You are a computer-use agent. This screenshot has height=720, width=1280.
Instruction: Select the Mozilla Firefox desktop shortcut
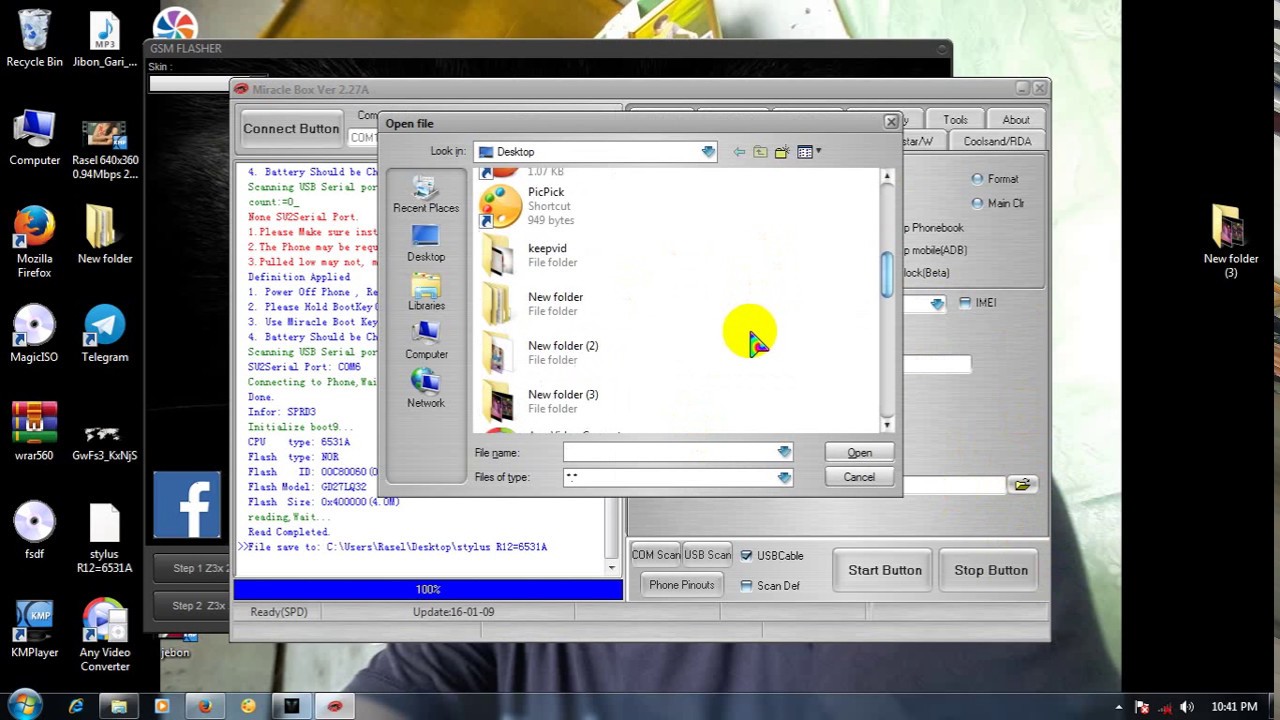pos(34,241)
